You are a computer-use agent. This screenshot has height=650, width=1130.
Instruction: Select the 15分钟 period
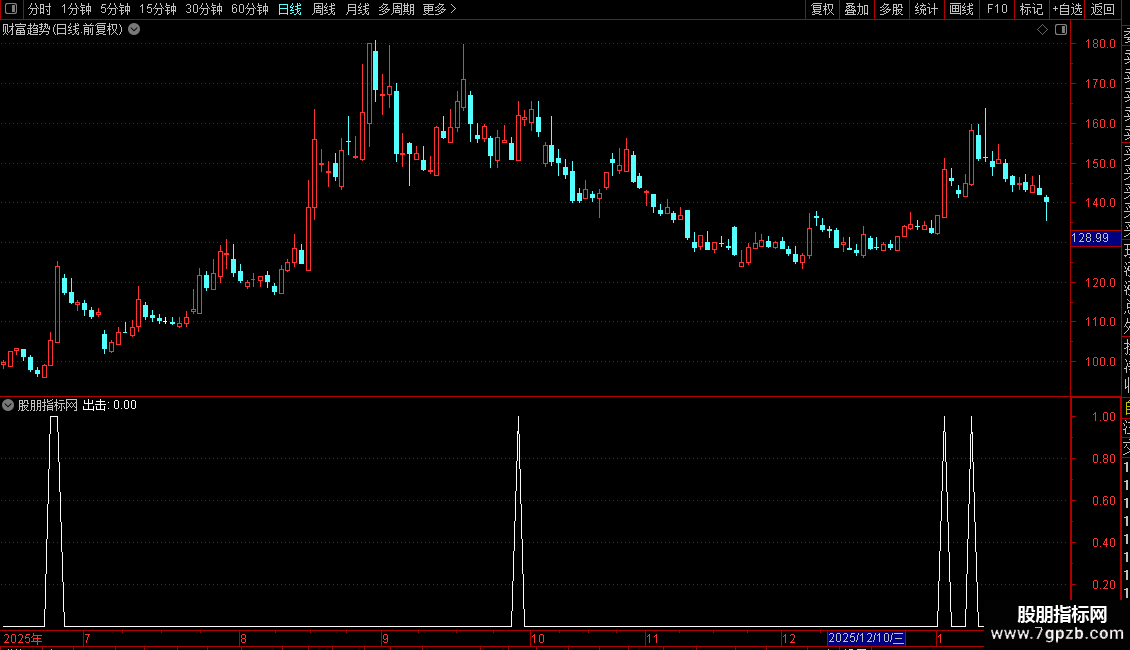point(158,9)
